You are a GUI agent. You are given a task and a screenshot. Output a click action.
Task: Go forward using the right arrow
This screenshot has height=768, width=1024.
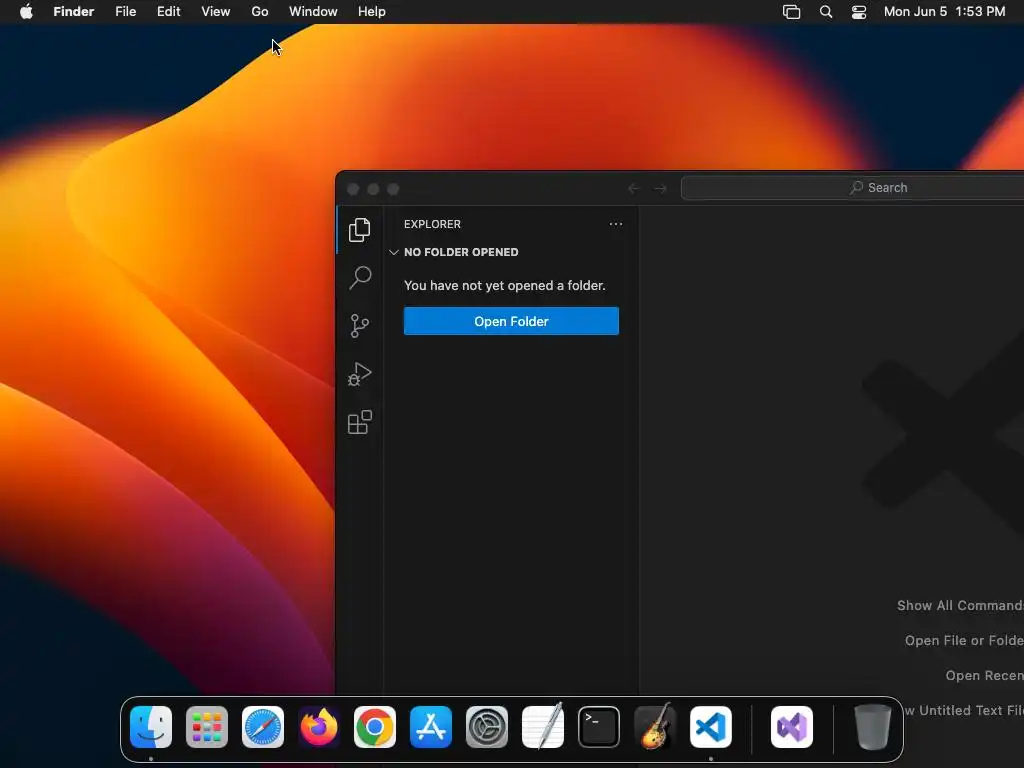[x=660, y=188]
